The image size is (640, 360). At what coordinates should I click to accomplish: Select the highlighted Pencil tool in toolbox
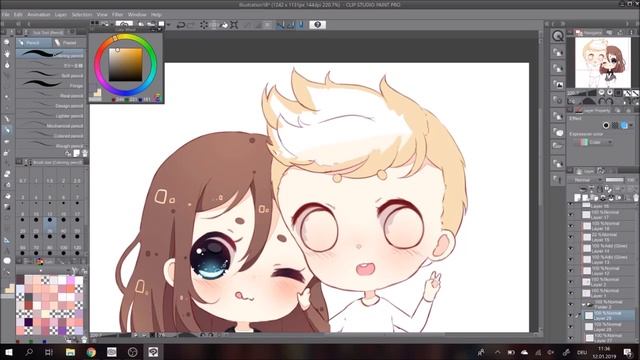7,130
